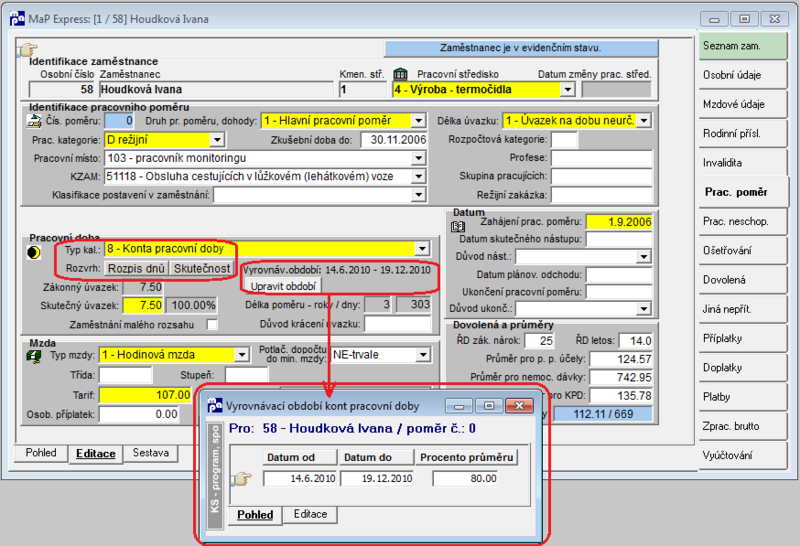The image size is (800, 546).
Task: Open the Důvod ukonč. dropdown
Action: [x=644, y=309]
